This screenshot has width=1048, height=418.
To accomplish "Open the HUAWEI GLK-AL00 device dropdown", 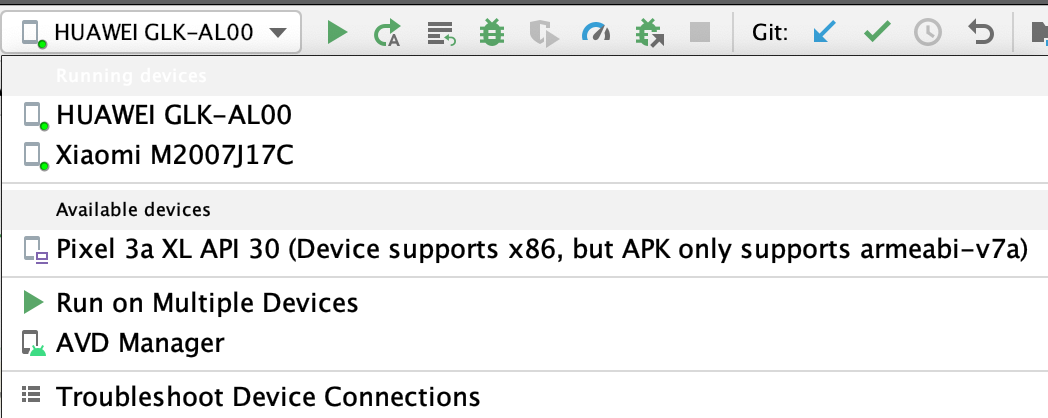I will (x=152, y=33).
